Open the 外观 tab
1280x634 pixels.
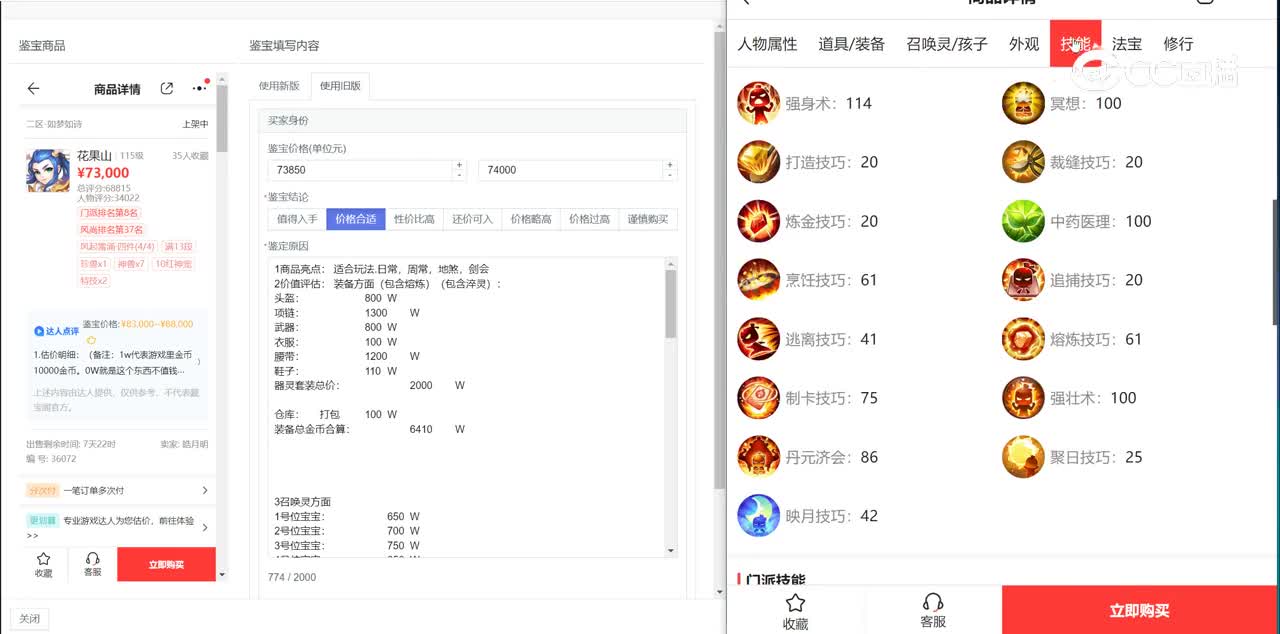1024,44
